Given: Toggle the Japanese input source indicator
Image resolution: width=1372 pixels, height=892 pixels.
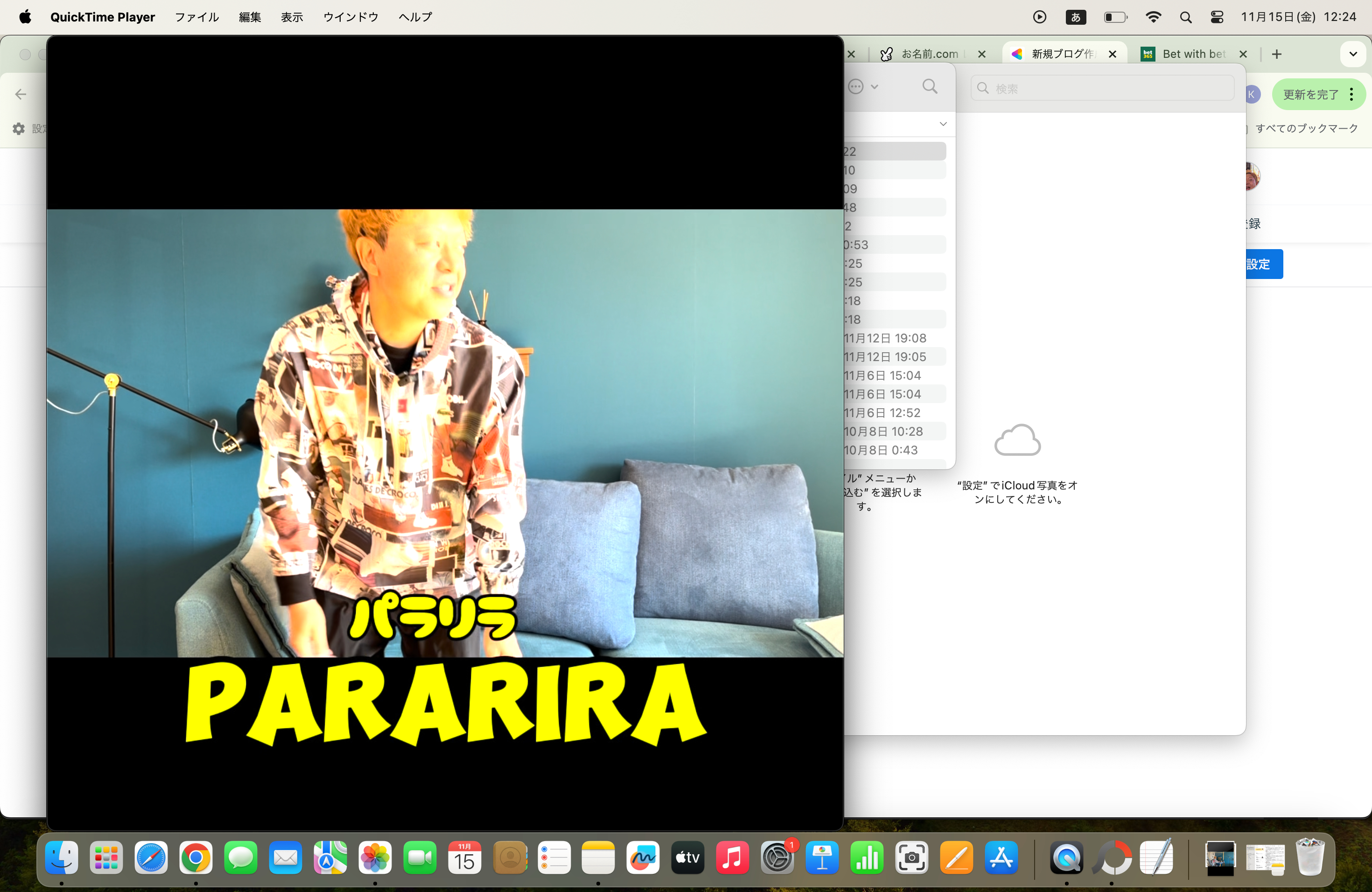Looking at the screenshot, I should (1075, 17).
